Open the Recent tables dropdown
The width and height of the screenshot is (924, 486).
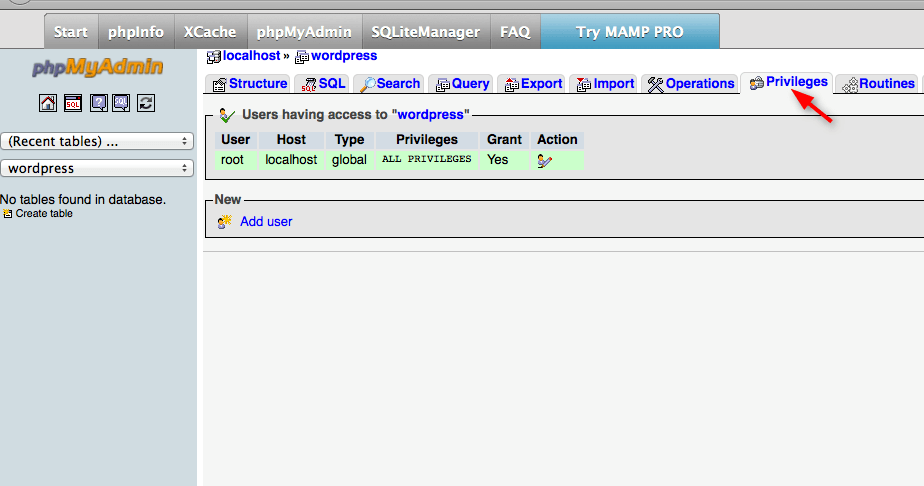(x=97, y=141)
